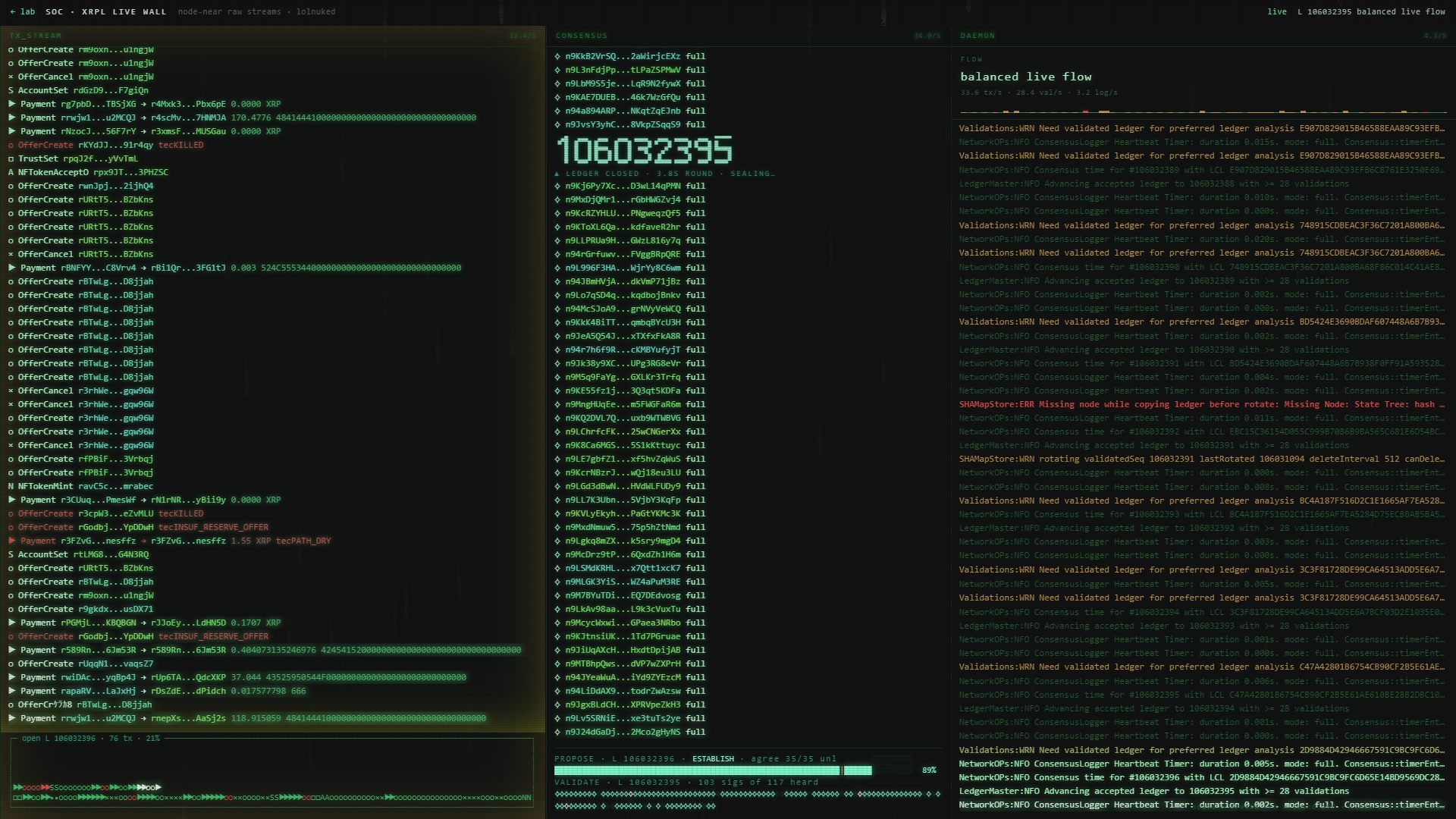Click the diamond icon for validator n9KQ2DVL7Q...uxb9WTWBVG

(x=558, y=418)
